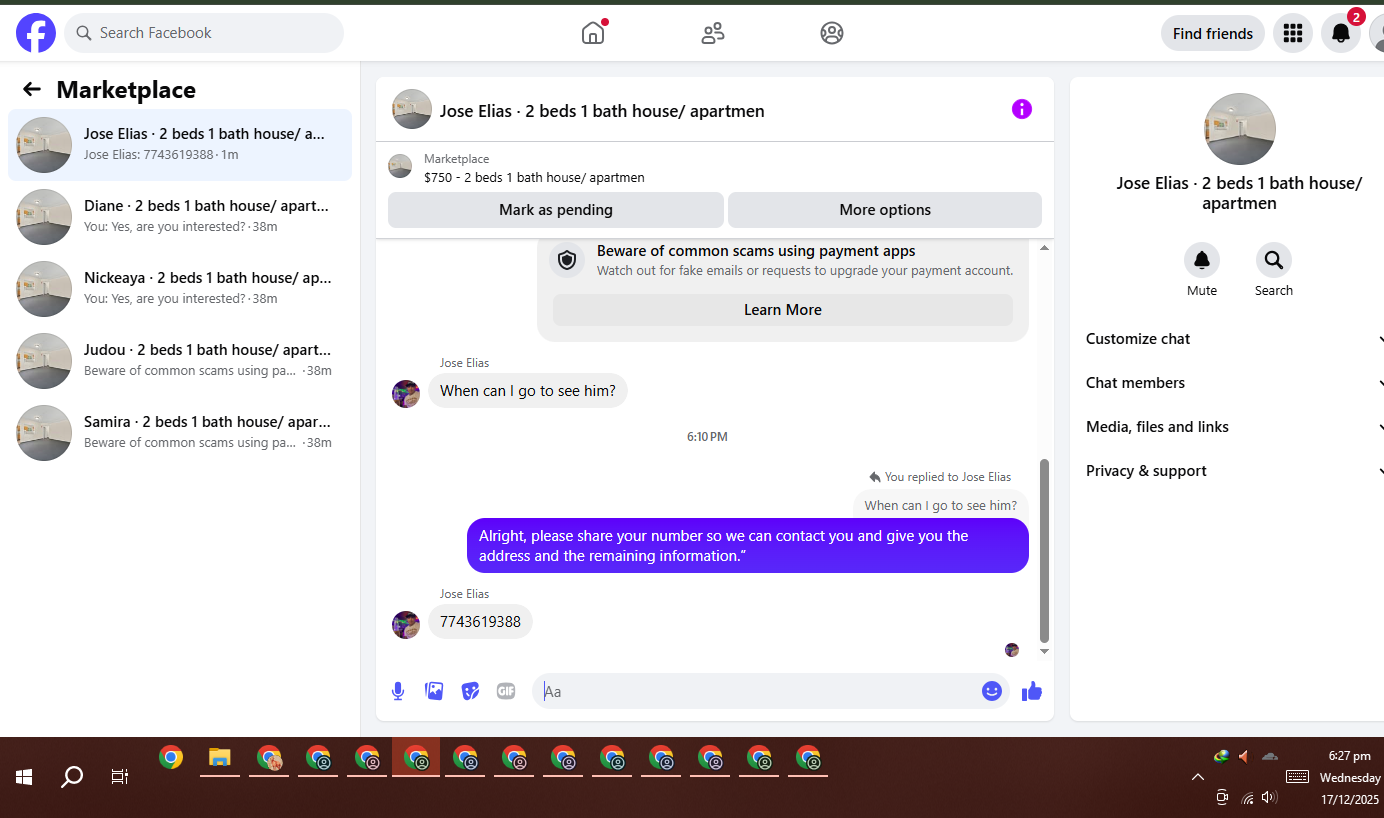Show hidden system tray icons chevron
1384x818 pixels.
pyautogui.click(x=1198, y=777)
